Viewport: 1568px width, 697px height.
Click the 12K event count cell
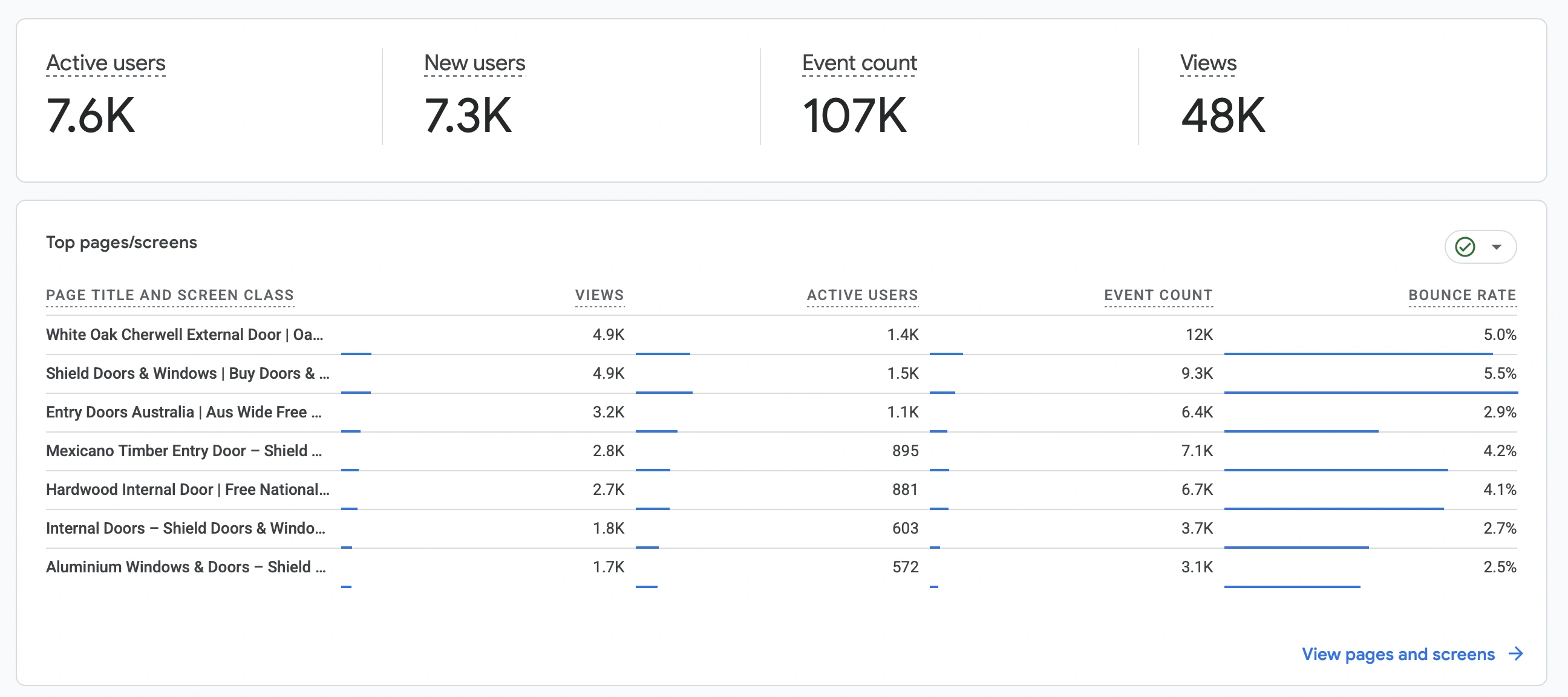1198,335
